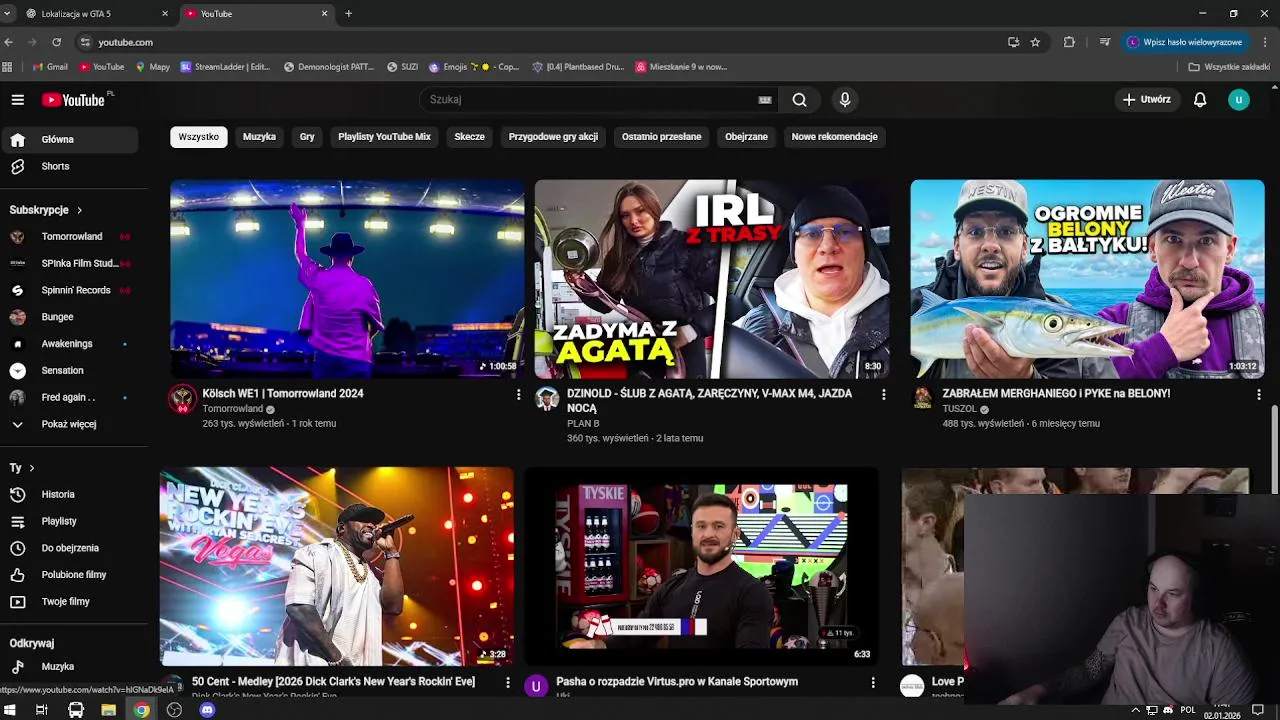Viewport: 1280px width, 720px height.
Task: Open SPInka Film Studio subscription
Action: (x=69, y=263)
